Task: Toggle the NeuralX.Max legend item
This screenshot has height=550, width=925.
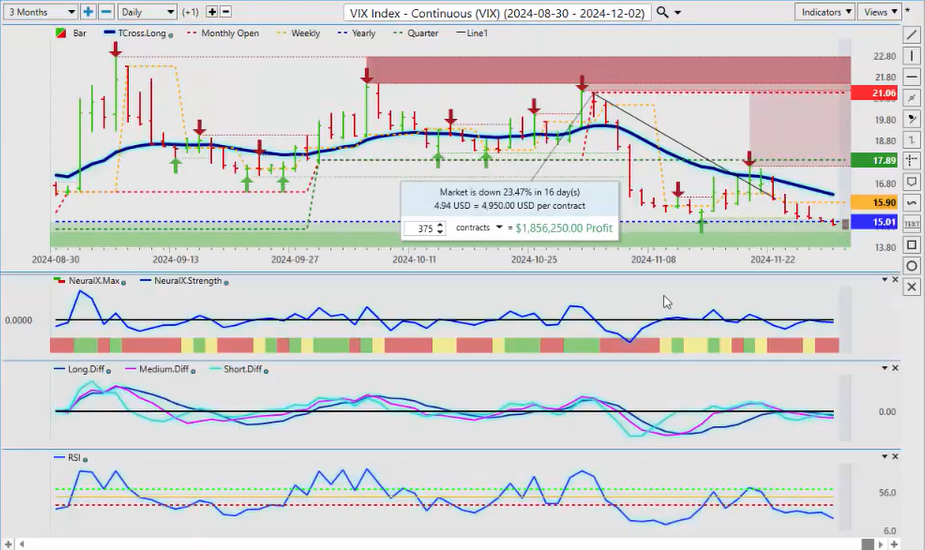Action: (x=90, y=281)
